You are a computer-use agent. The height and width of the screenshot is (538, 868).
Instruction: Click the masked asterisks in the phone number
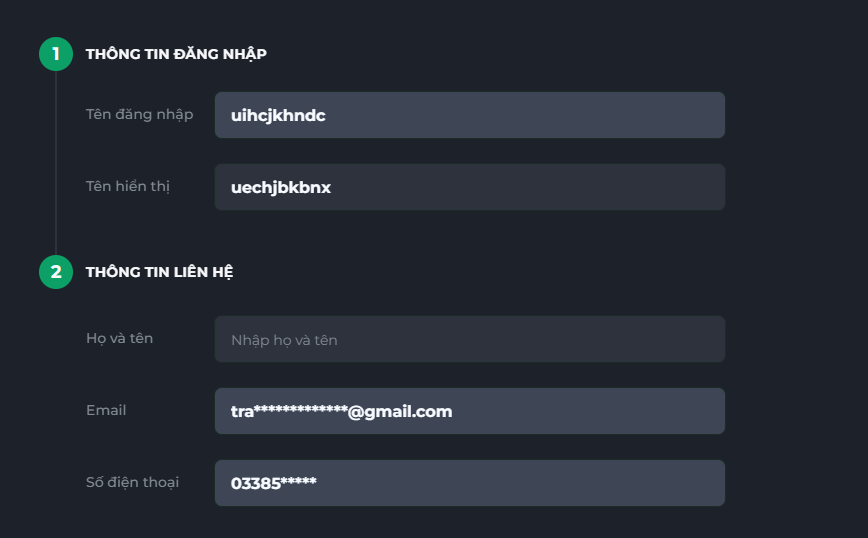pos(298,482)
